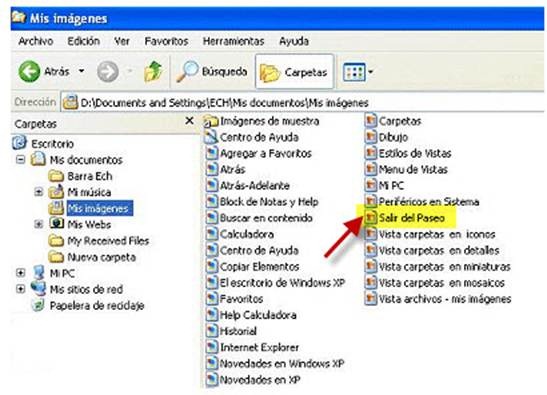547x395 pixels.
Task: Click the Papelera de reciclaje icon
Action: point(38,305)
